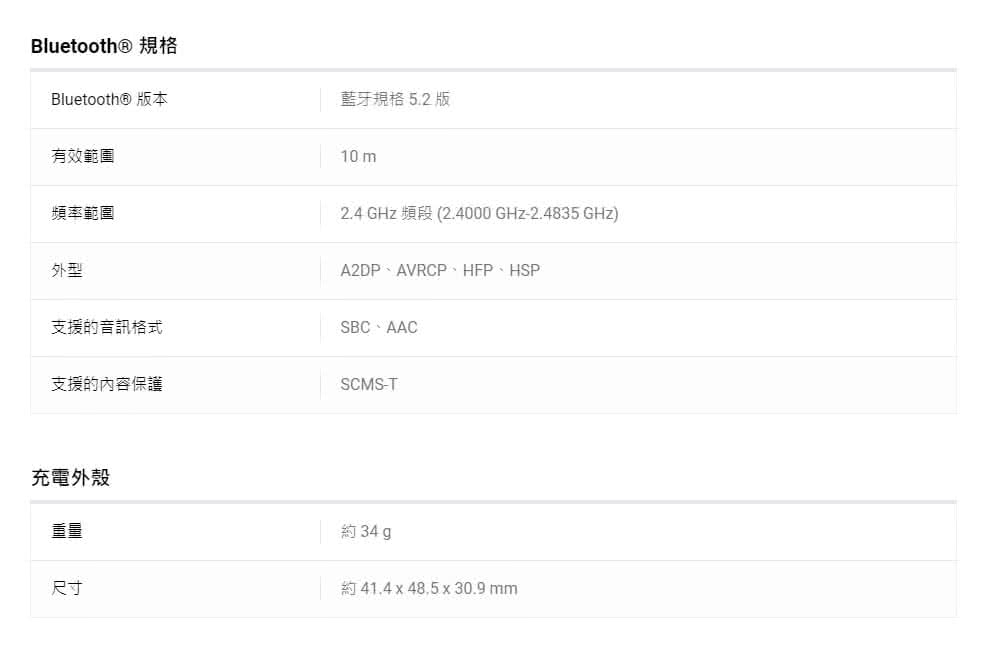Image resolution: width=1000 pixels, height=652 pixels.
Task: Click the 充電外殼 section heading
Action: point(71,477)
